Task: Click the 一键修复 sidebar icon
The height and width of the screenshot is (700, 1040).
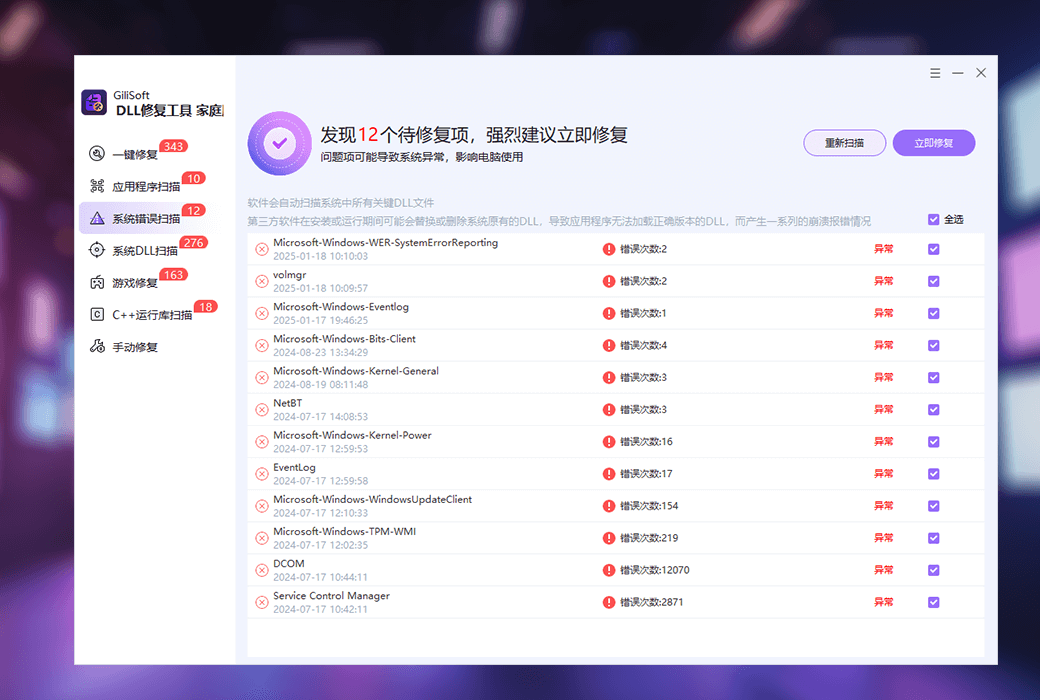Action: 97,154
